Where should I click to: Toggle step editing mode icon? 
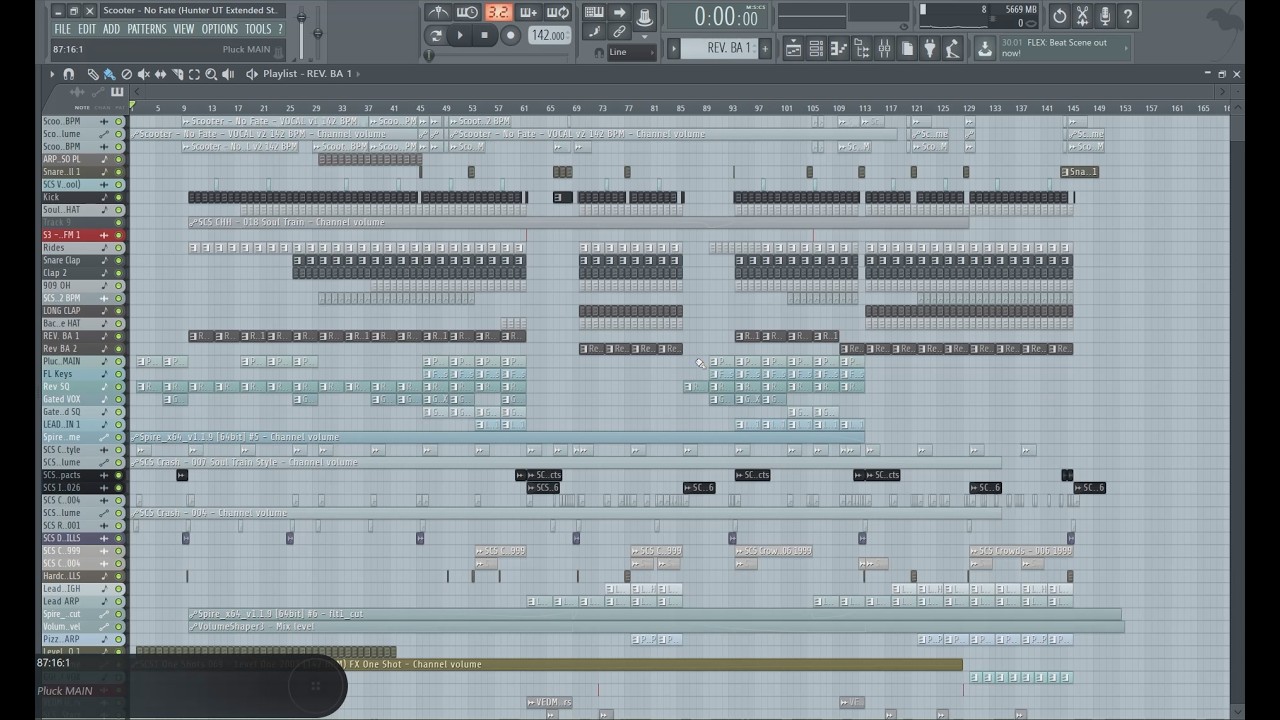(x=595, y=32)
